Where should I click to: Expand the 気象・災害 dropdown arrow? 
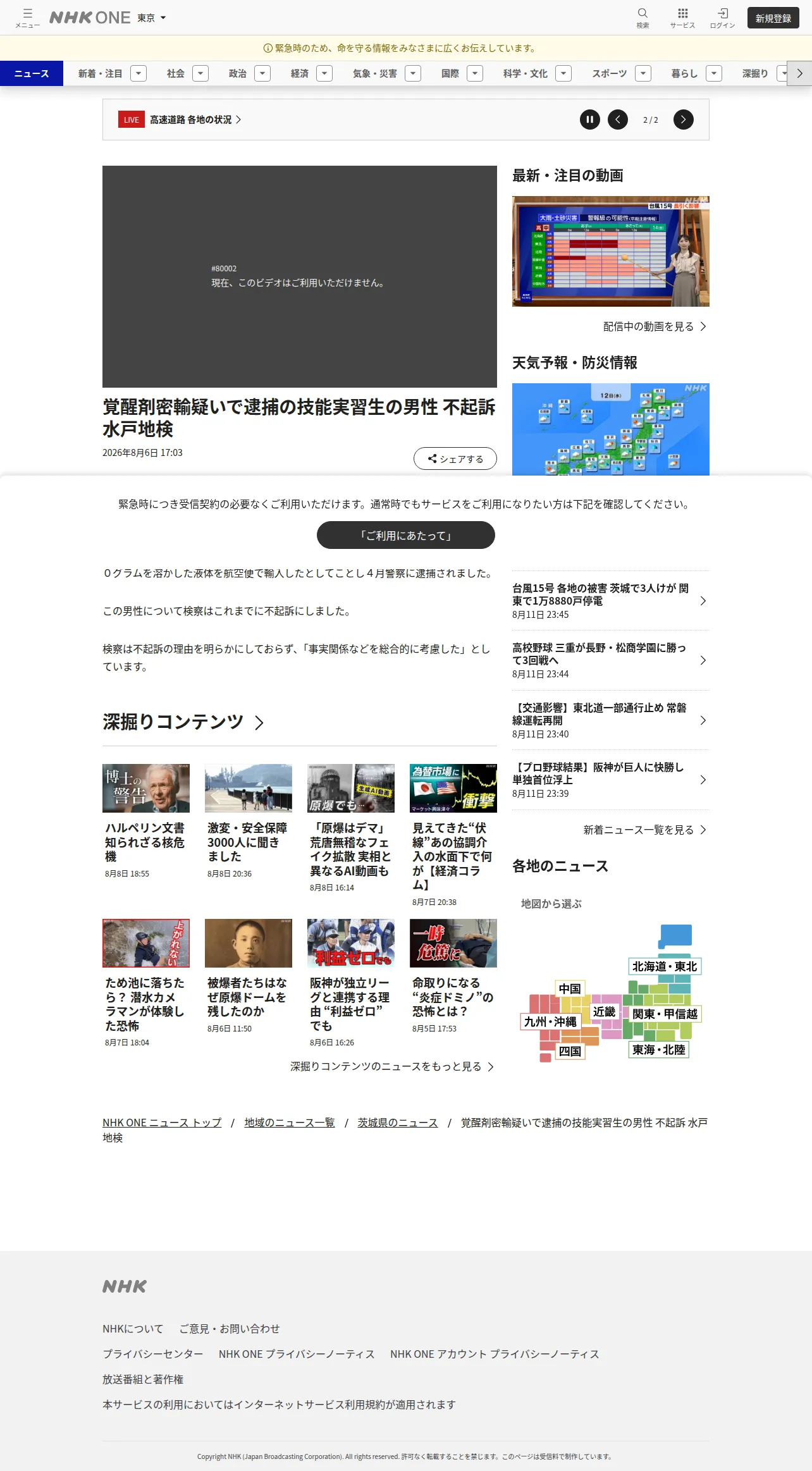pos(413,73)
